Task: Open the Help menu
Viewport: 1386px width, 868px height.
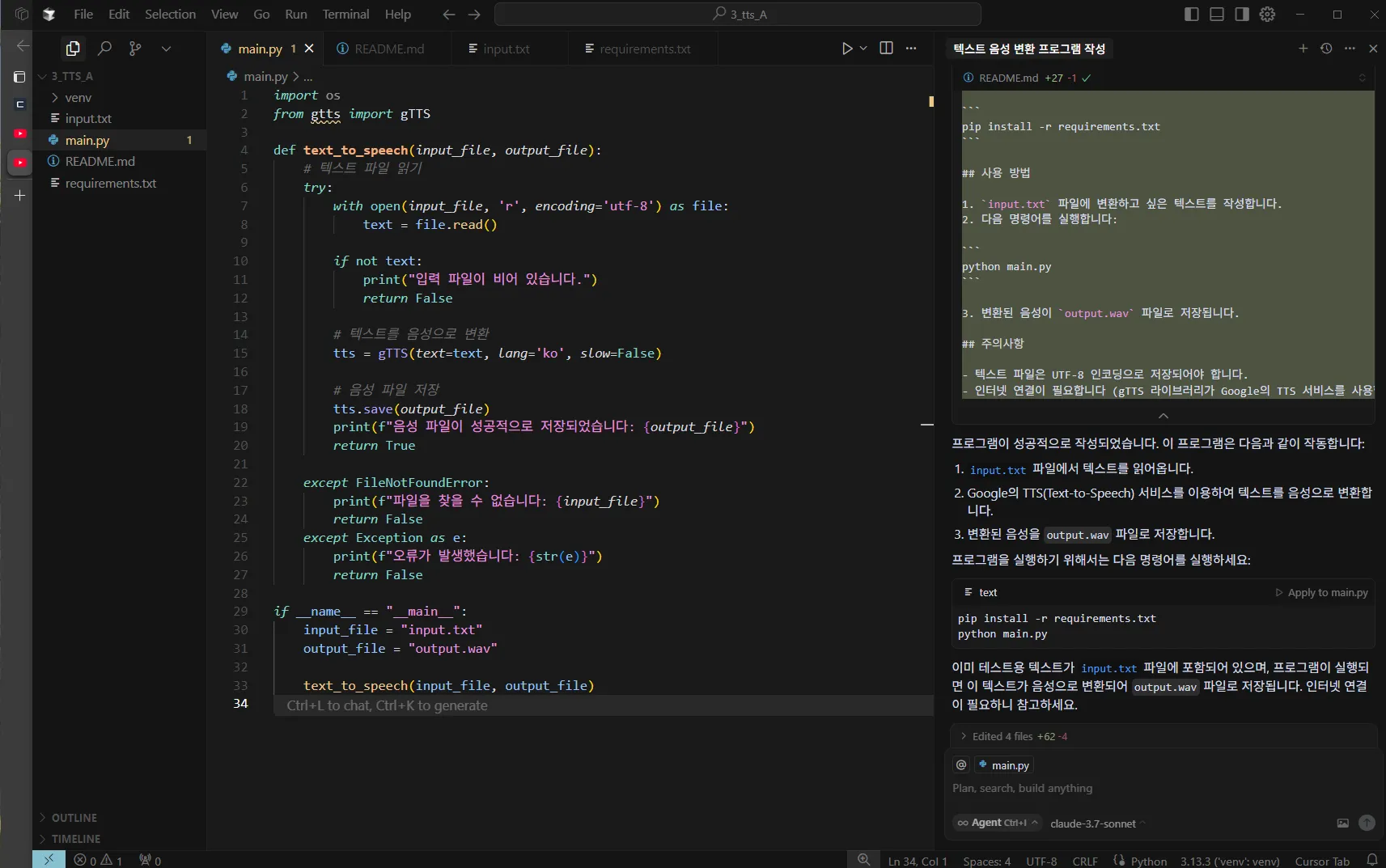Action: (x=397, y=15)
